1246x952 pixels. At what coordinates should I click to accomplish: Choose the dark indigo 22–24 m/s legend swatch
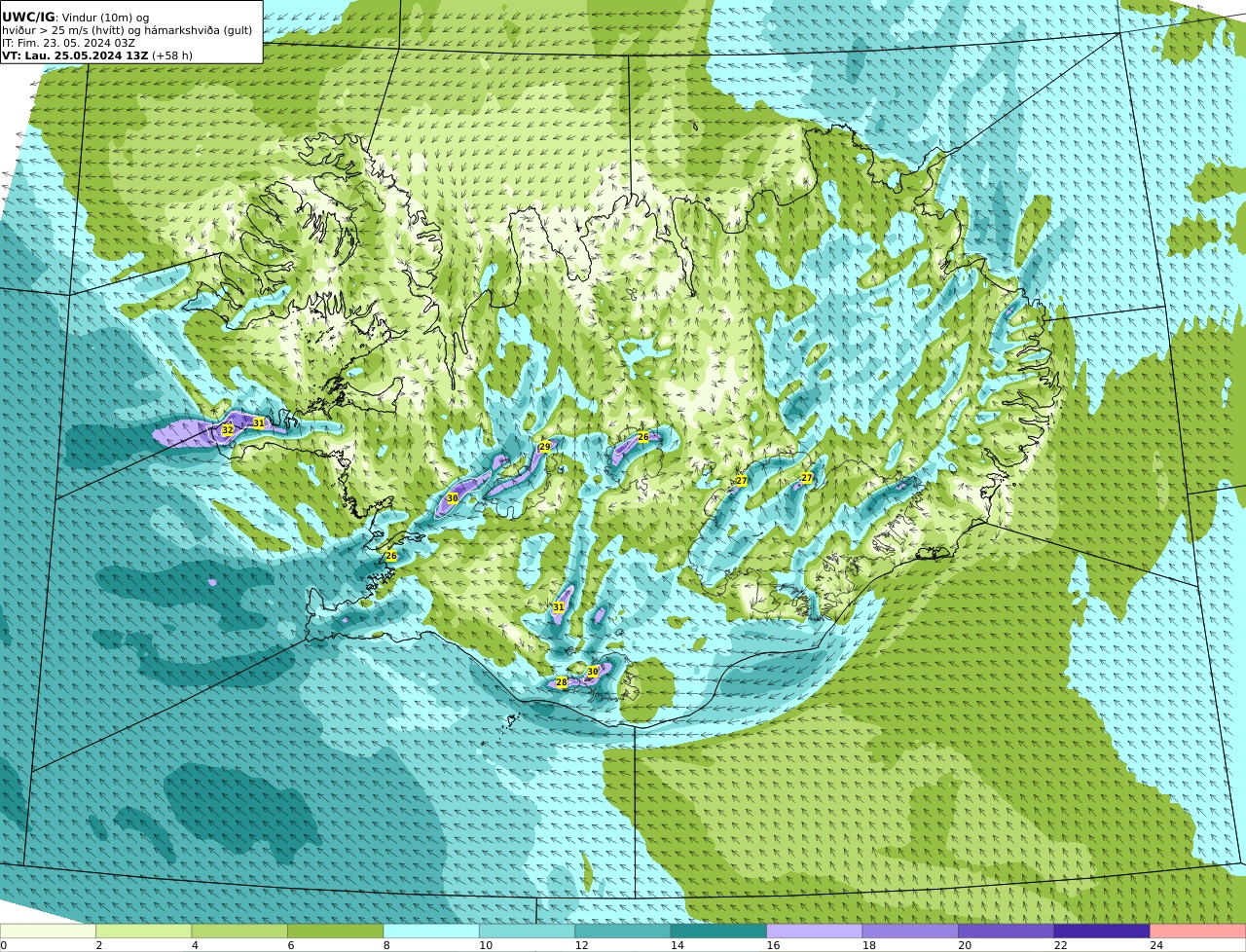coord(1102,932)
